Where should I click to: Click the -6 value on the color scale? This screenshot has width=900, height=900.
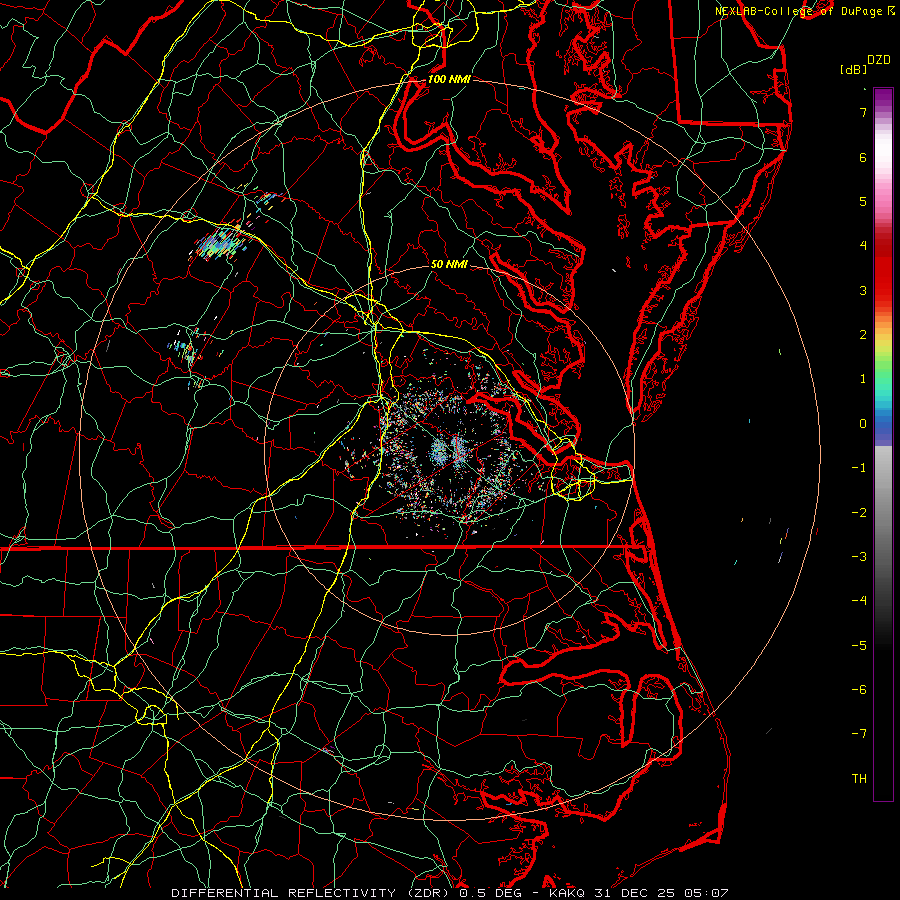pyautogui.click(x=859, y=689)
